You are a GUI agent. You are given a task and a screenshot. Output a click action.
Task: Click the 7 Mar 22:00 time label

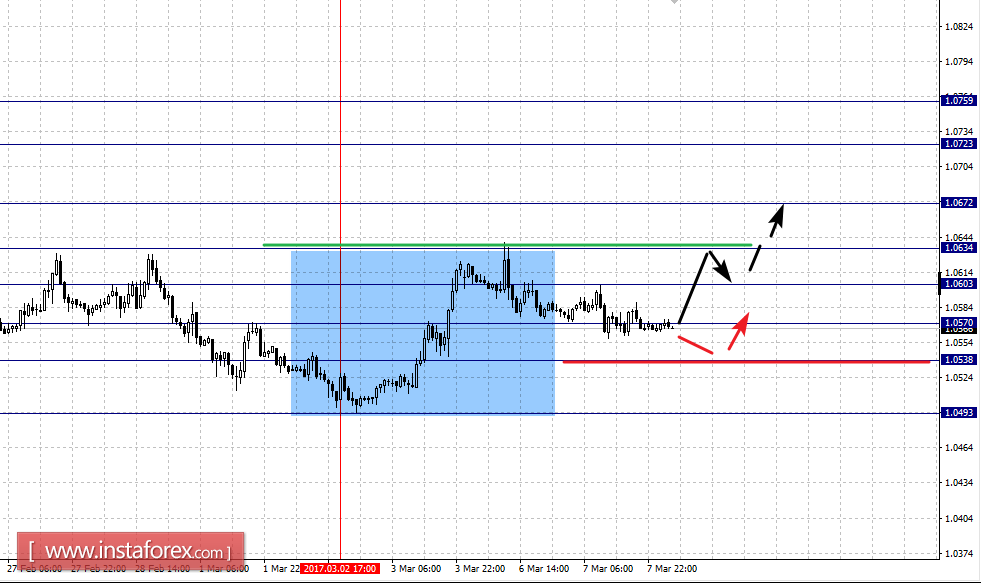pos(671,569)
